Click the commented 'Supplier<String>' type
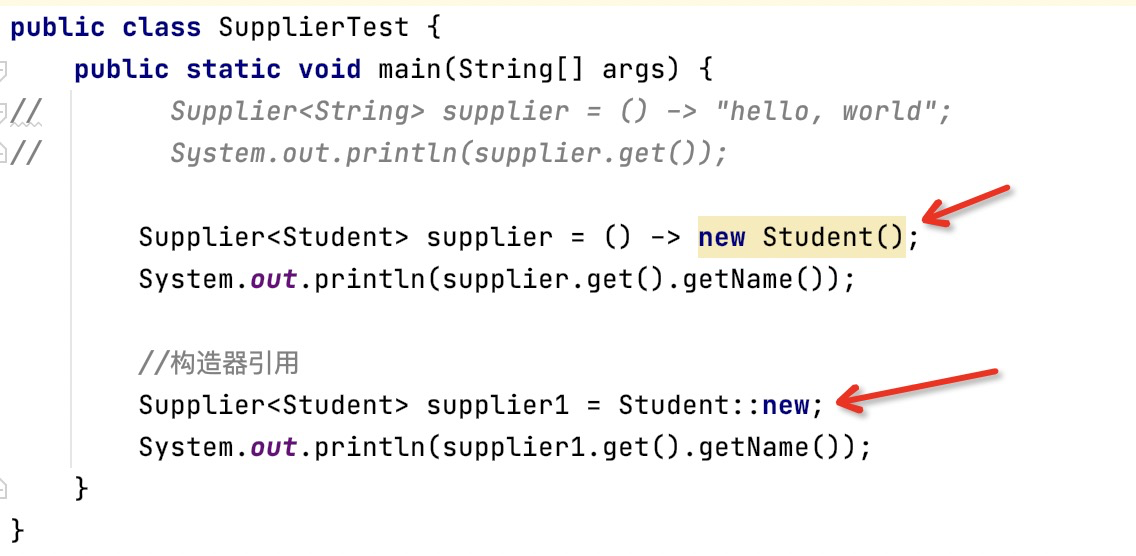 pos(290,111)
